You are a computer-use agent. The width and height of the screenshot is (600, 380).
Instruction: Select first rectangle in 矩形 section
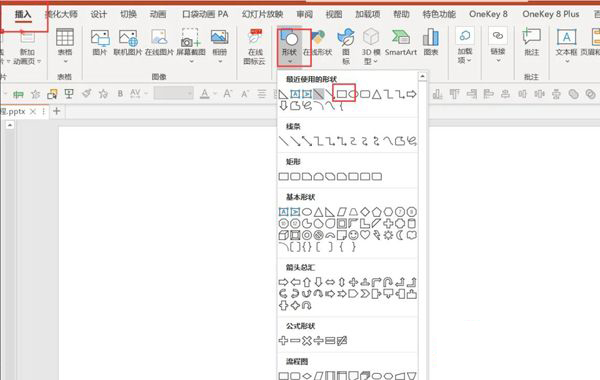284,176
